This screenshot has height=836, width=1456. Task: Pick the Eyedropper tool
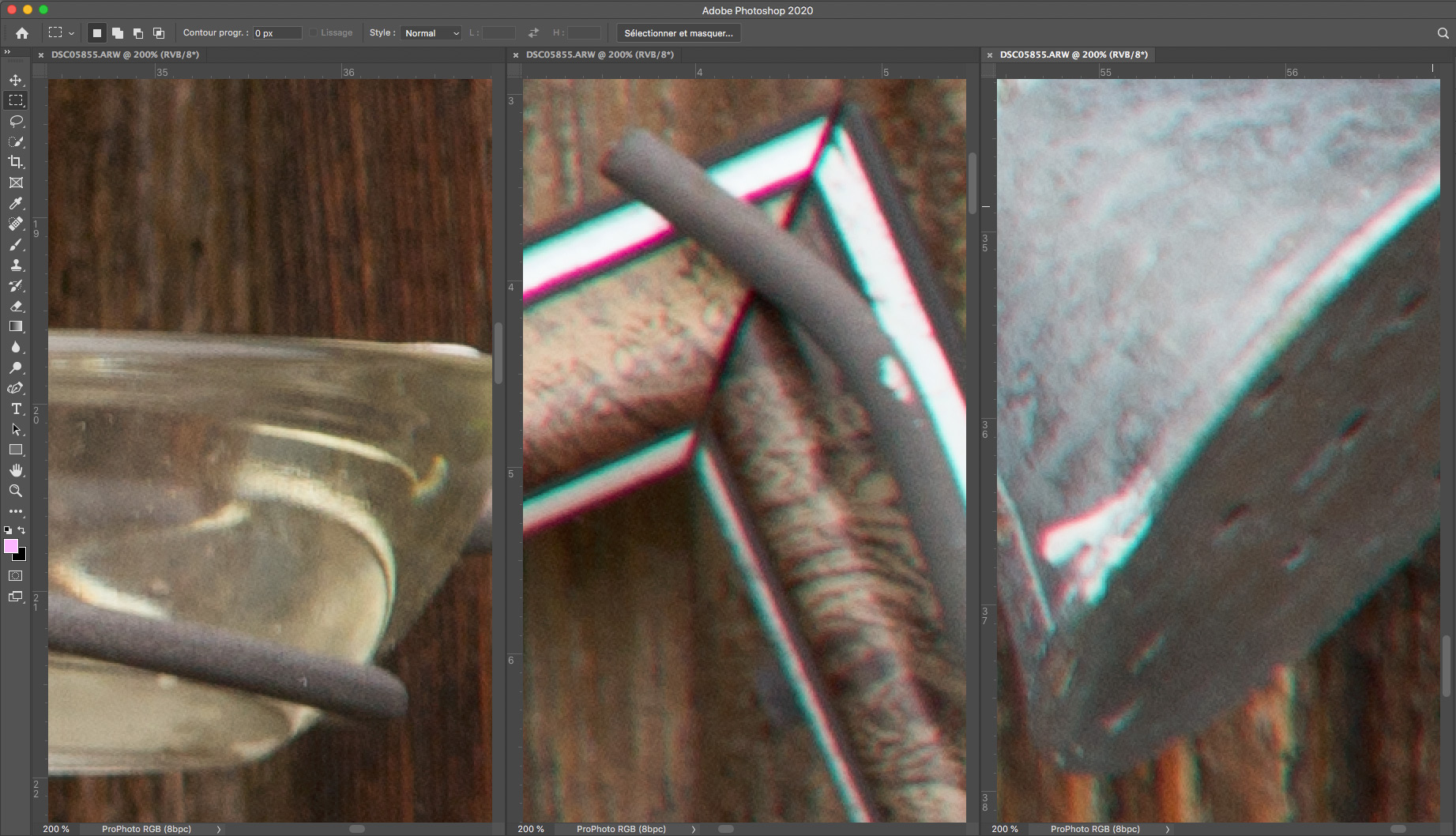tap(16, 203)
